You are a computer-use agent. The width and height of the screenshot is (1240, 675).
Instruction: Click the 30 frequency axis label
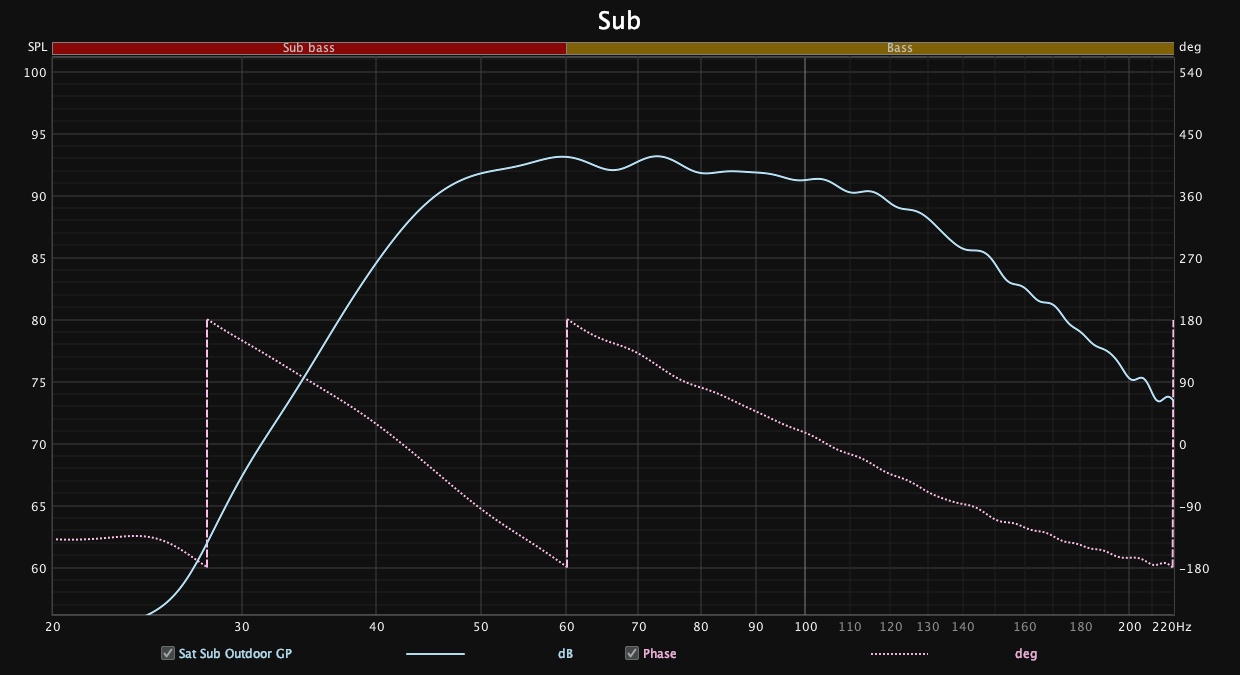point(242,627)
